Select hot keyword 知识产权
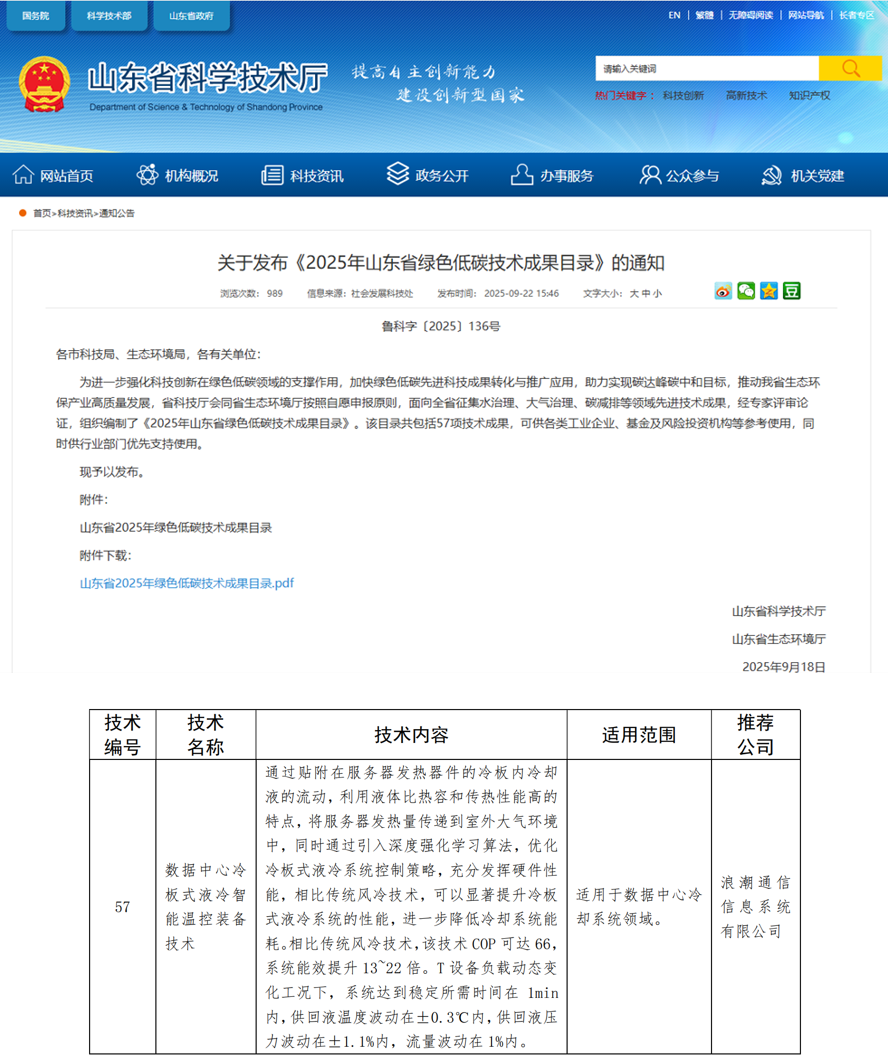Image resolution: width=888 pixels, height=1057 pixels. 810,96
